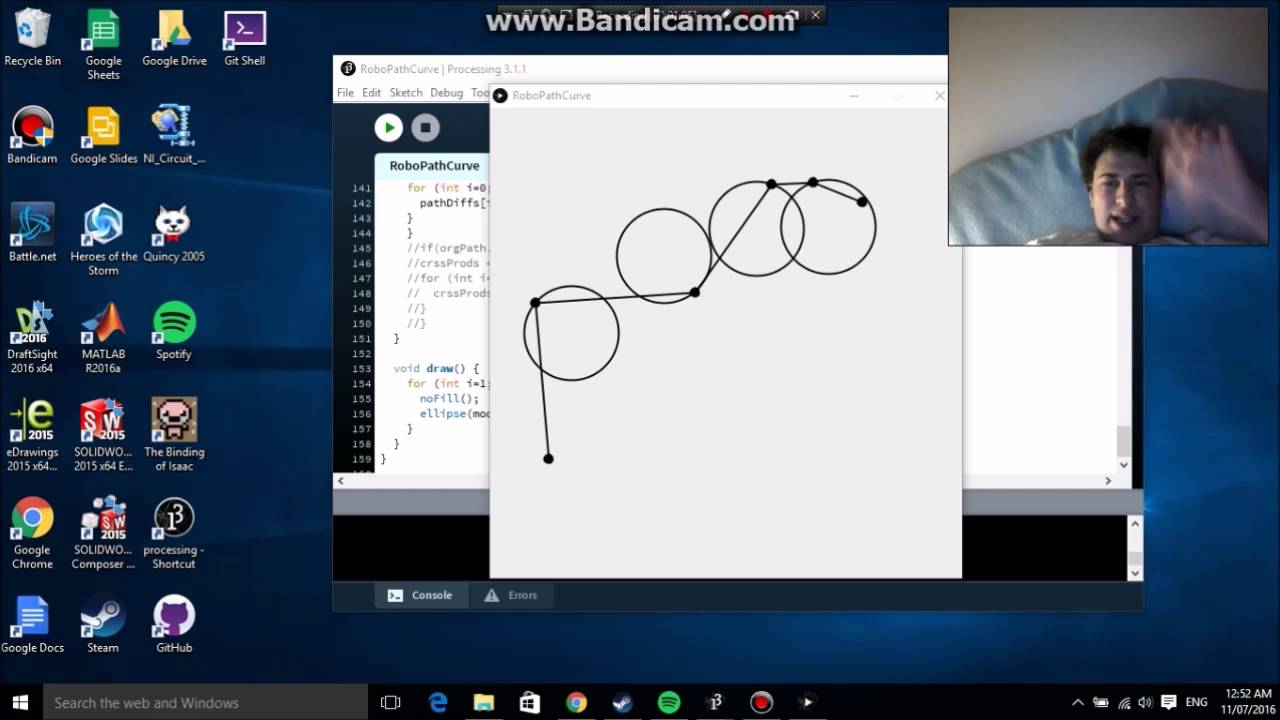
Task: Select the Bandicam desktop icon
Action: [32, 136]
